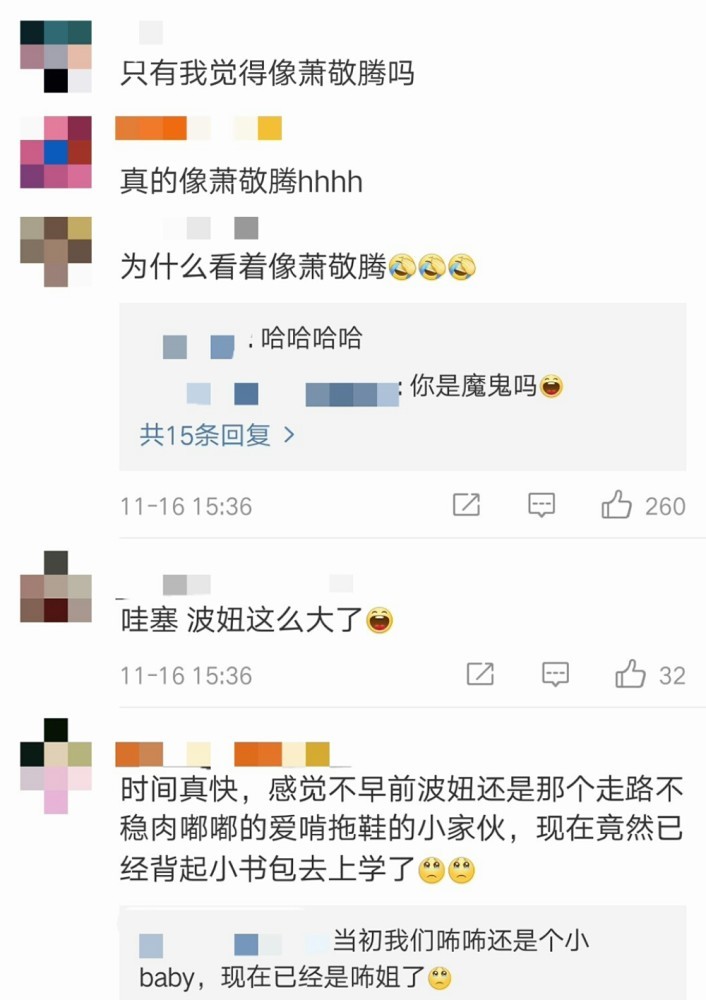The width and height of the screenshot is (706, 1000).
Task: Reply to the 波妞这么大了 comment
Action: tap(555, 674)
